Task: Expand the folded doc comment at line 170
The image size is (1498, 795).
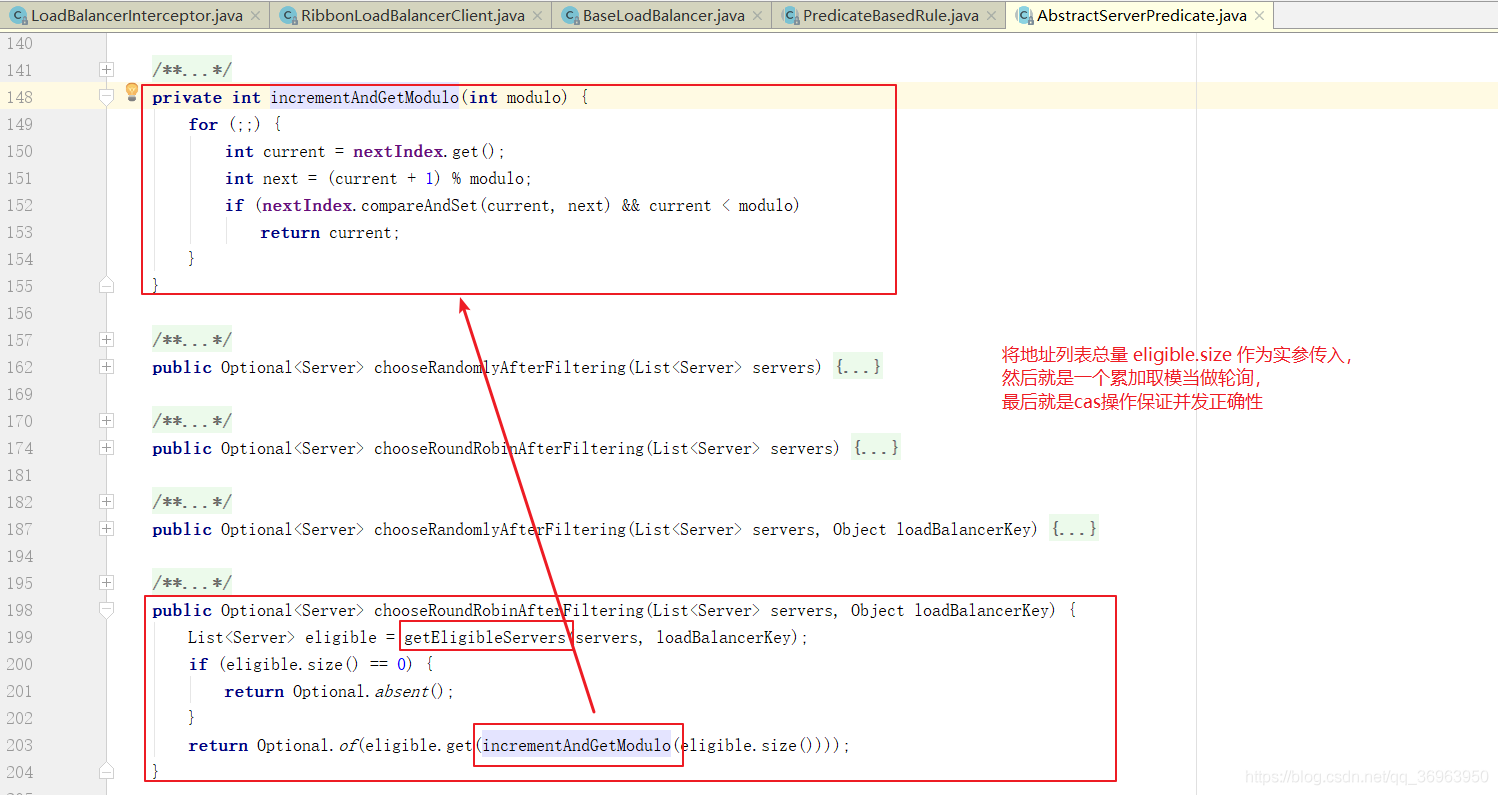Action: click(106, 421)
